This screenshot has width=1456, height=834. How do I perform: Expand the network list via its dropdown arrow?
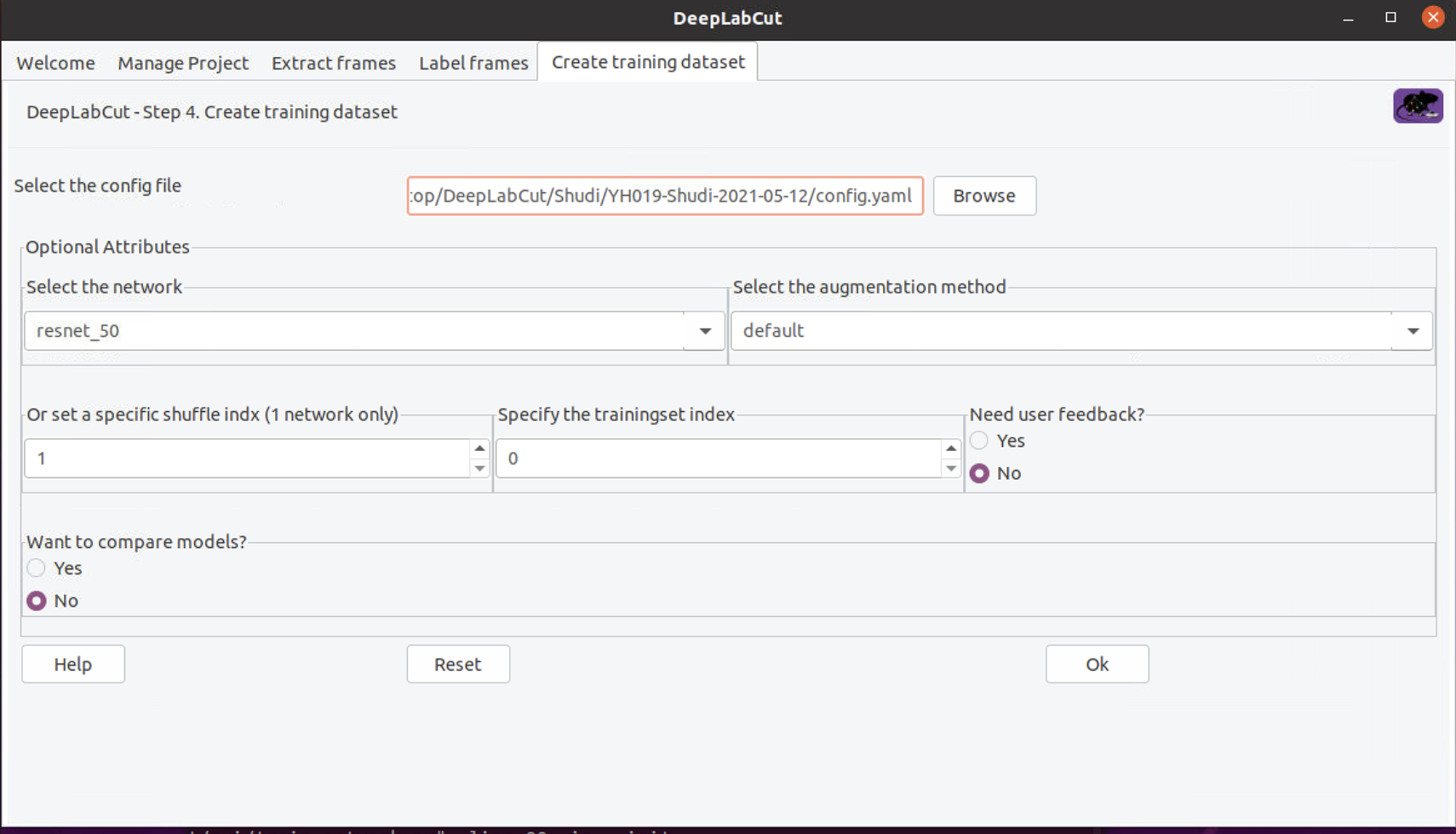coord(704,331)
